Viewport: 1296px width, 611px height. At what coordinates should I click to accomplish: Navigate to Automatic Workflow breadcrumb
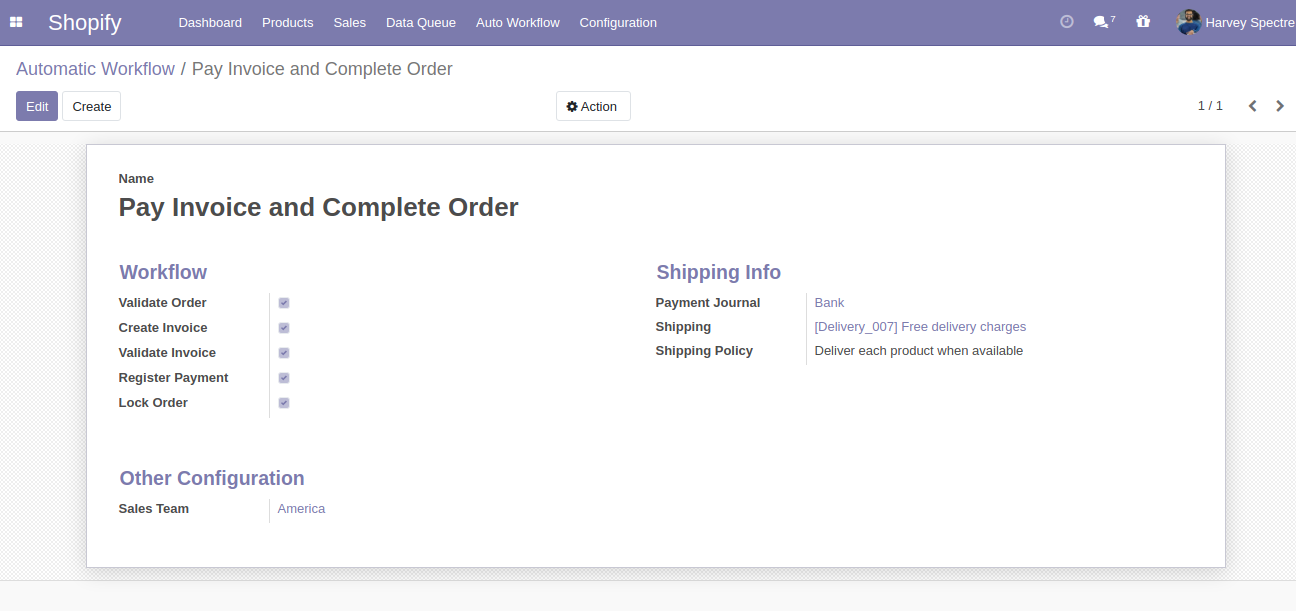pyautogui.click(x=95, y=69)
